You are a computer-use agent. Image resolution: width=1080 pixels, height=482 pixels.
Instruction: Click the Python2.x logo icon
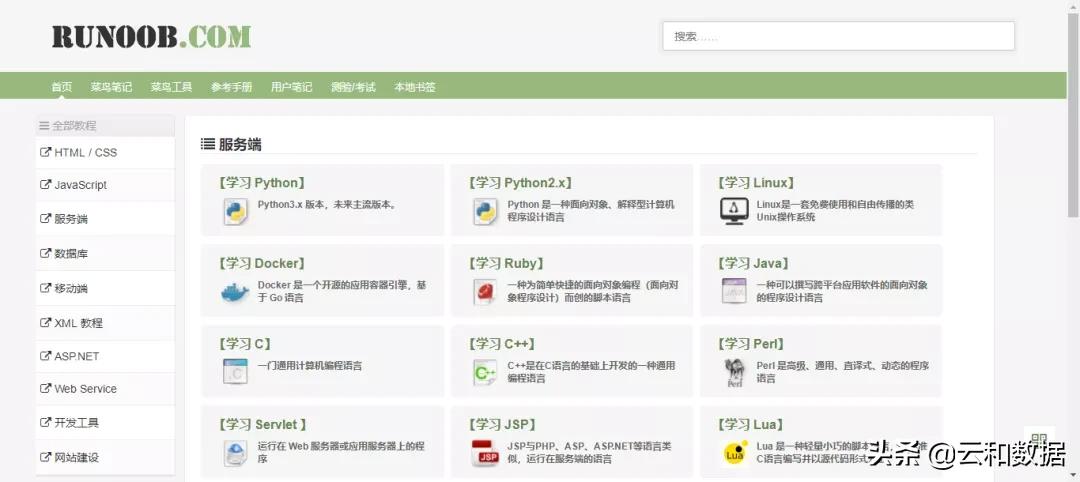(x=485, y=211)
